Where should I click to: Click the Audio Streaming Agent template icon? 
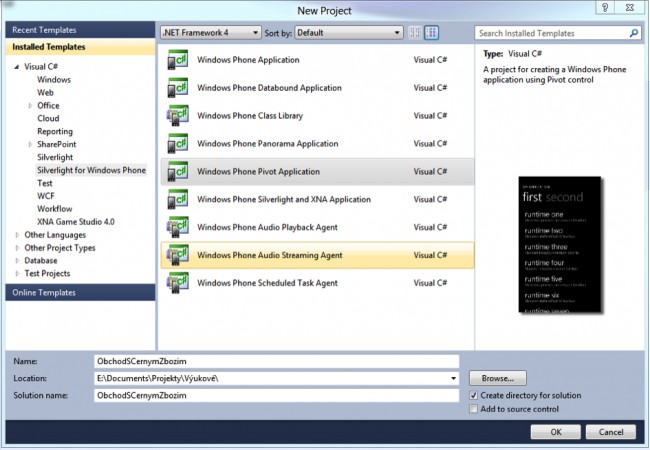(178, 255)
